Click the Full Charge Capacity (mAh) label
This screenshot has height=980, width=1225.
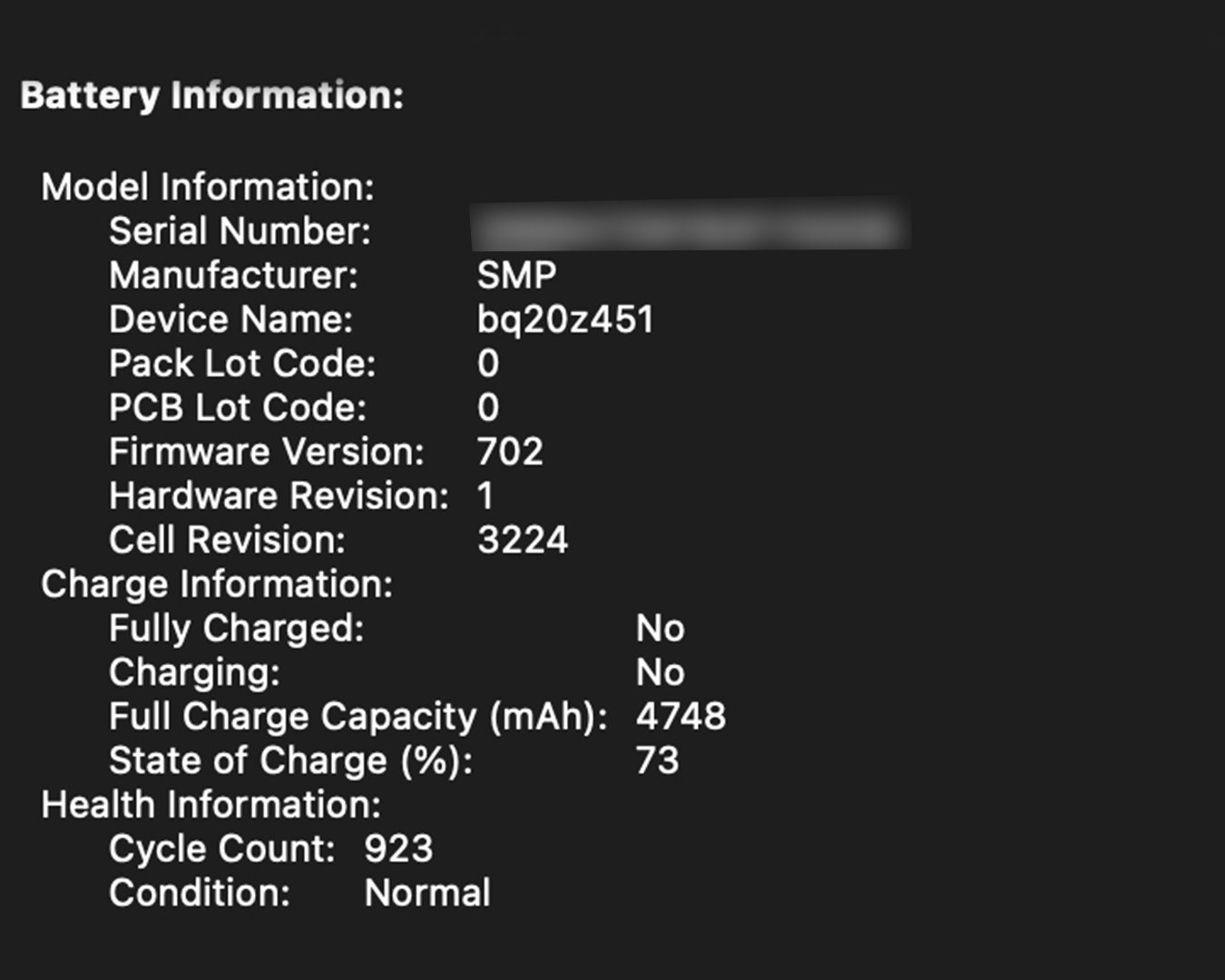click(358, 717)
